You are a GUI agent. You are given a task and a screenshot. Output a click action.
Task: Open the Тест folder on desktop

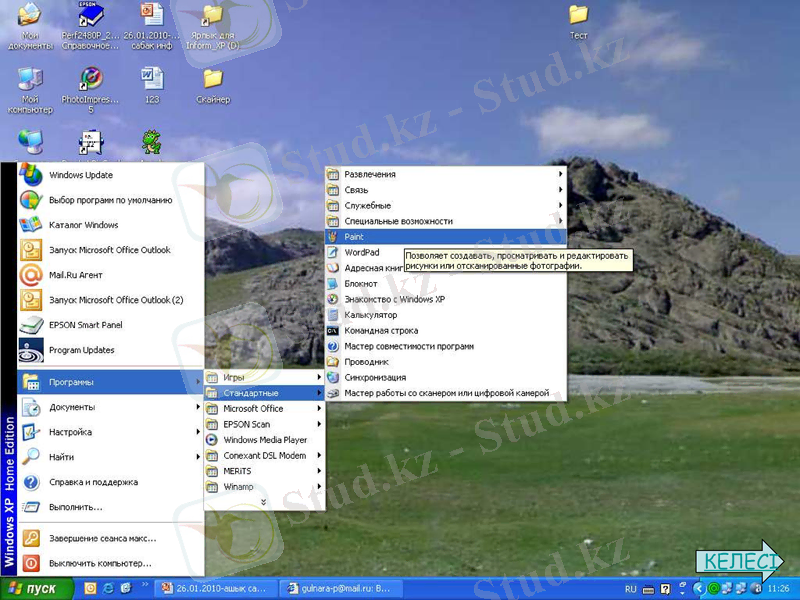click(578, 20)
